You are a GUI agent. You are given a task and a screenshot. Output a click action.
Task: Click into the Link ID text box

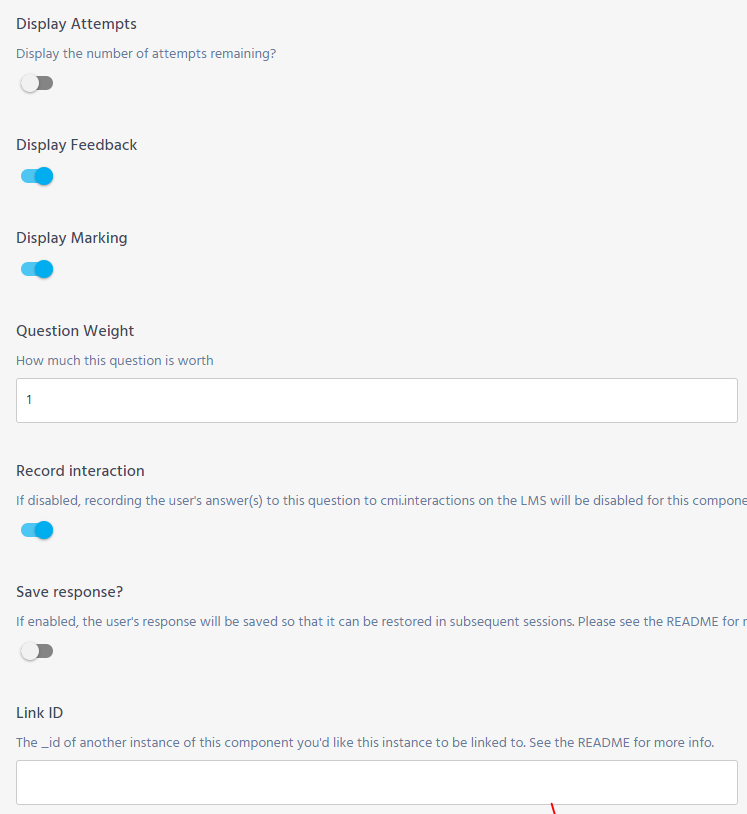[377, 782]
